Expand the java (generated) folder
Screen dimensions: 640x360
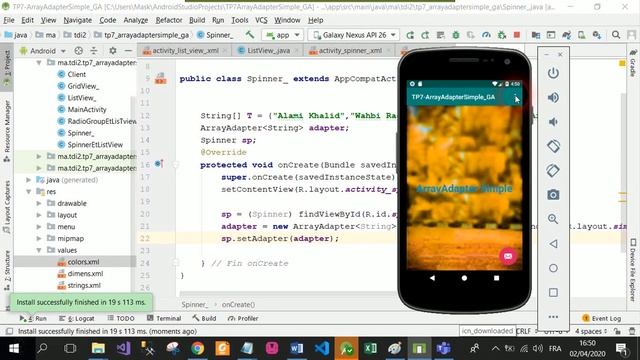(x=29, y=180)
